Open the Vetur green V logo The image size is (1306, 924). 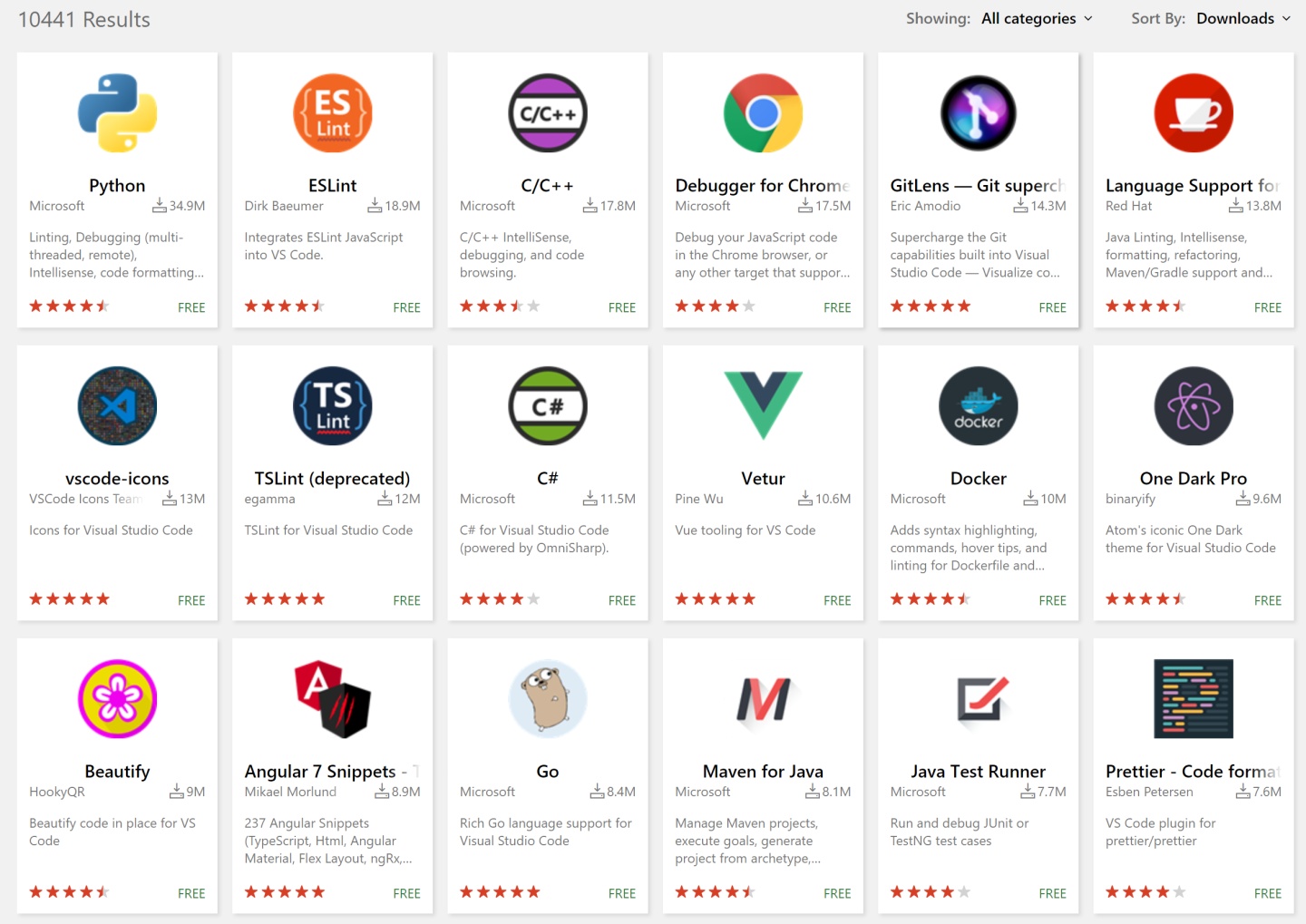(763, 405)
